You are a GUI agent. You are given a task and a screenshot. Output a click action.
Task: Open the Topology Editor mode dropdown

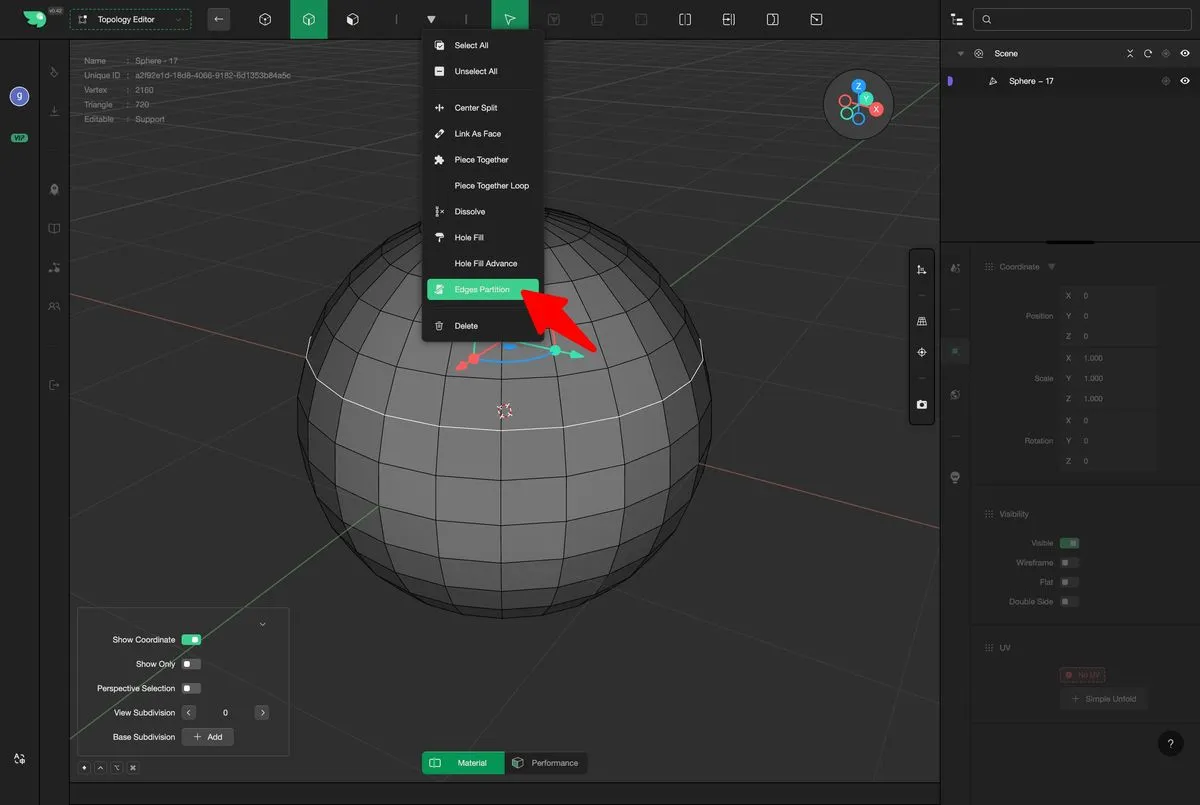click(131, 20)
